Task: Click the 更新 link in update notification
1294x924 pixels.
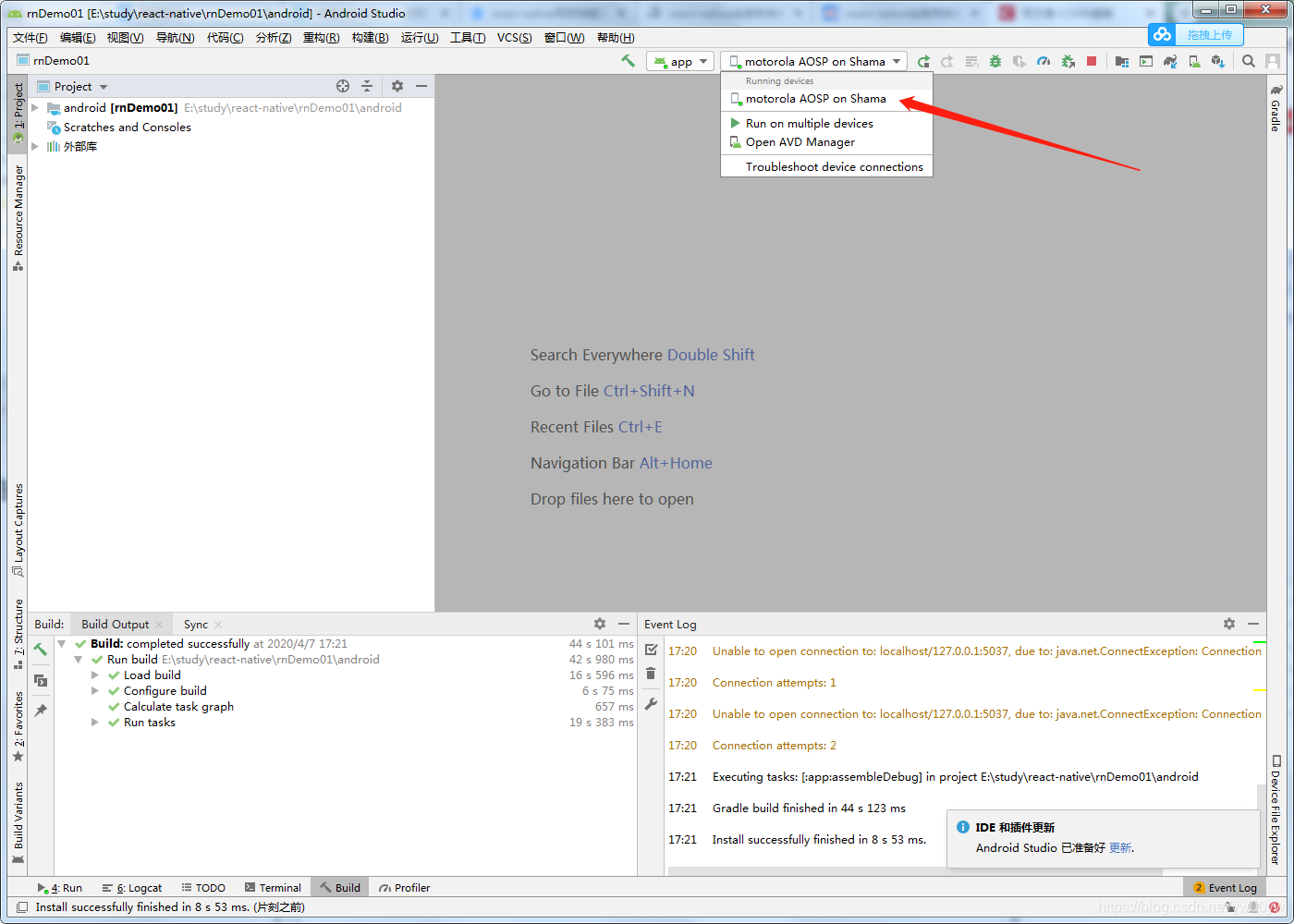Action: (1120, 847)
